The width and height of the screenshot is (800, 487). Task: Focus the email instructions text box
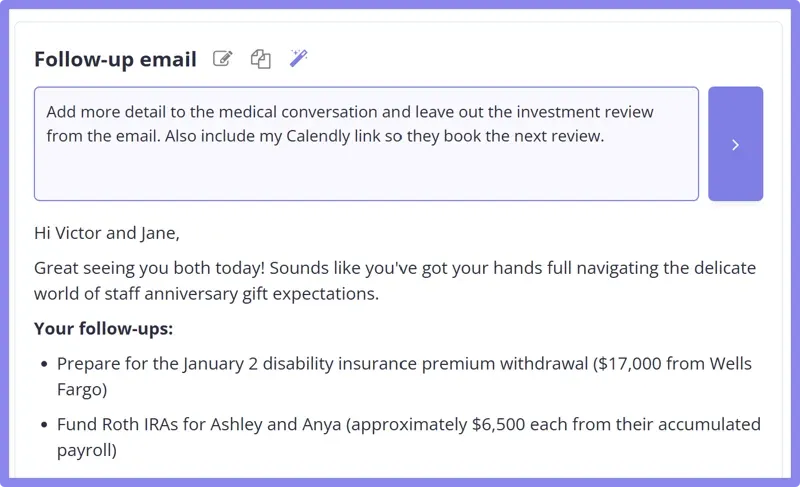point(366,172)
